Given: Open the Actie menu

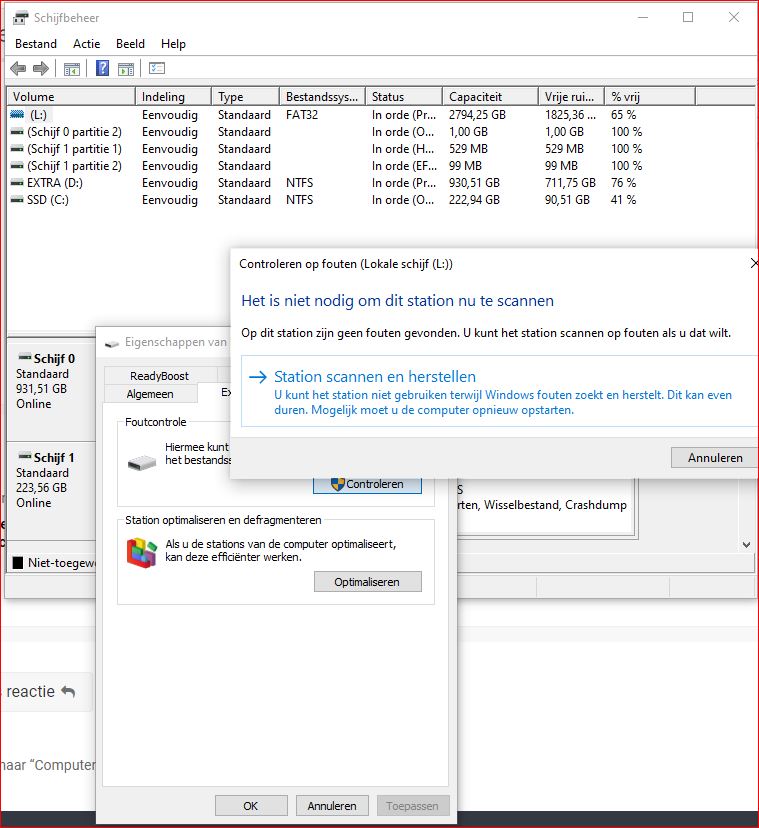Looking at the screenshot, I should (86, 44).
